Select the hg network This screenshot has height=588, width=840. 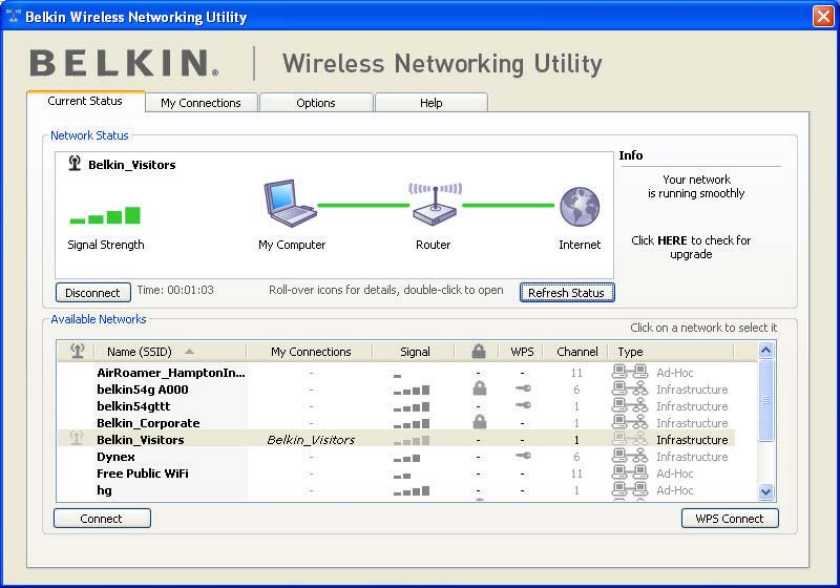pos(104,491)
